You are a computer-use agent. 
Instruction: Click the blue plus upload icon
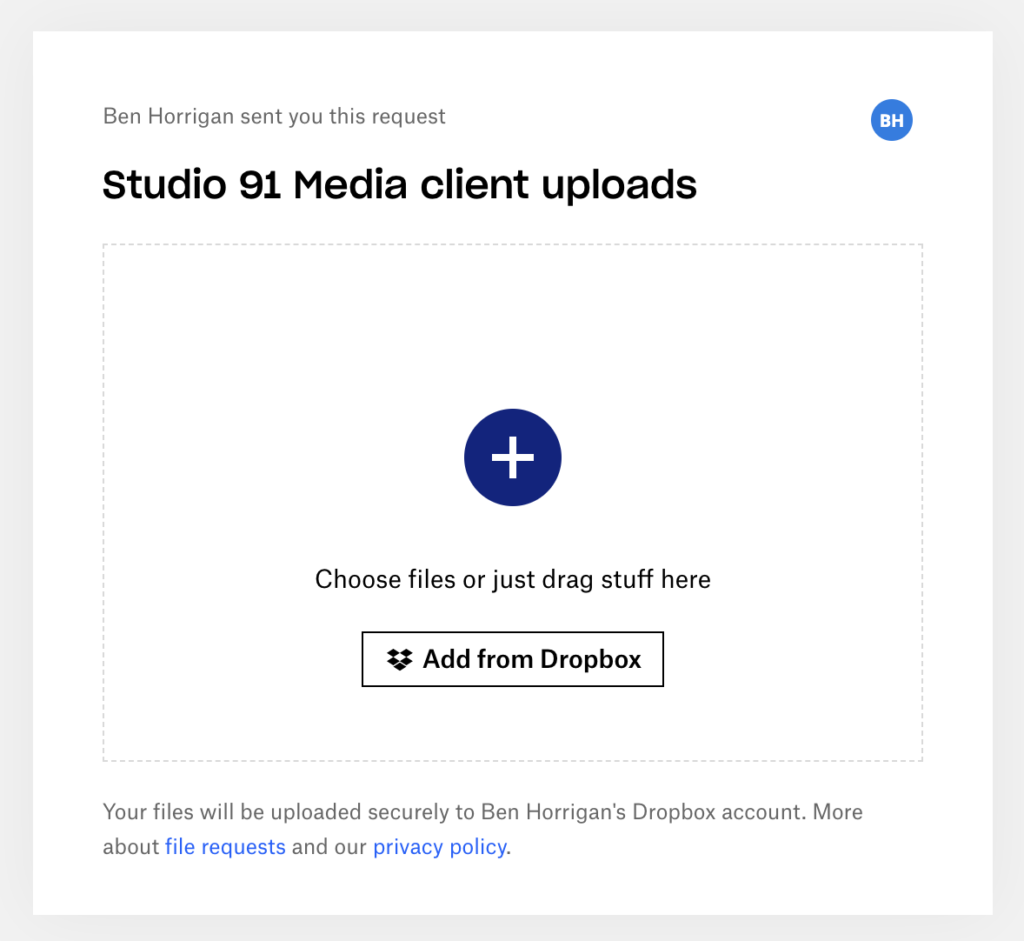tap(513, 457)
